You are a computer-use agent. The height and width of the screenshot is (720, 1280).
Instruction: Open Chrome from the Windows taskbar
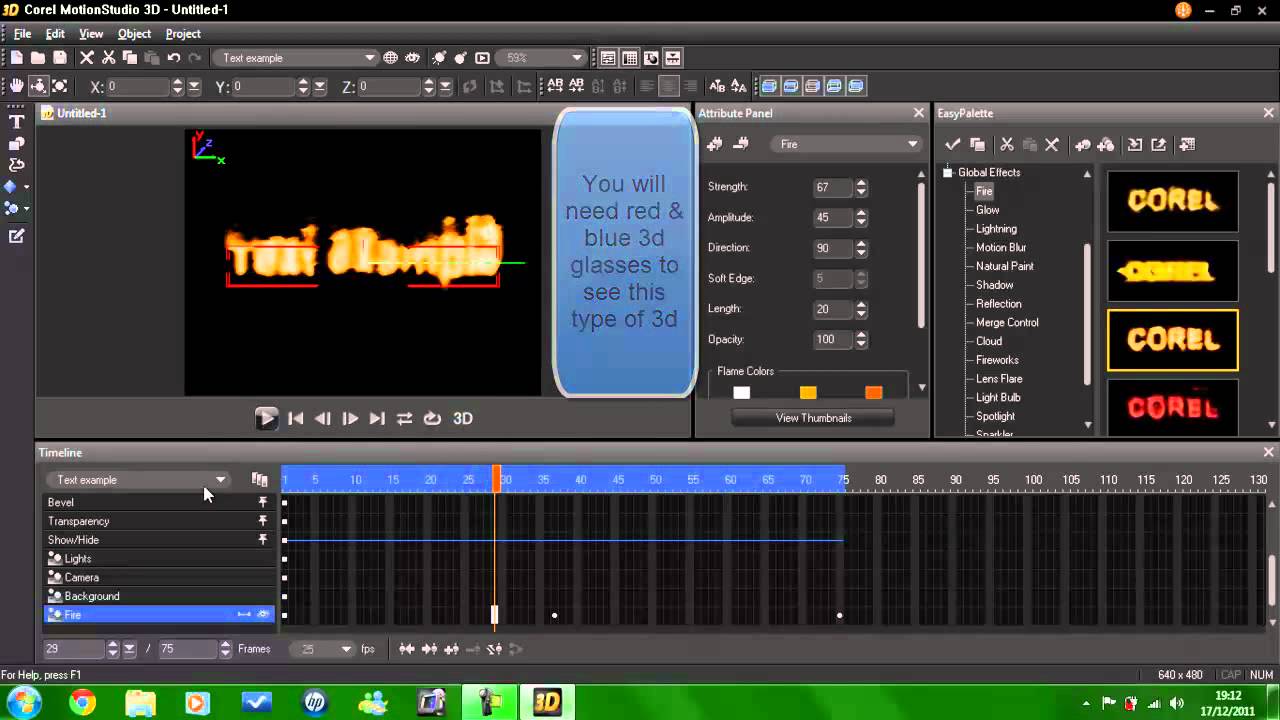pyautogui.click(x=83, y=703)
